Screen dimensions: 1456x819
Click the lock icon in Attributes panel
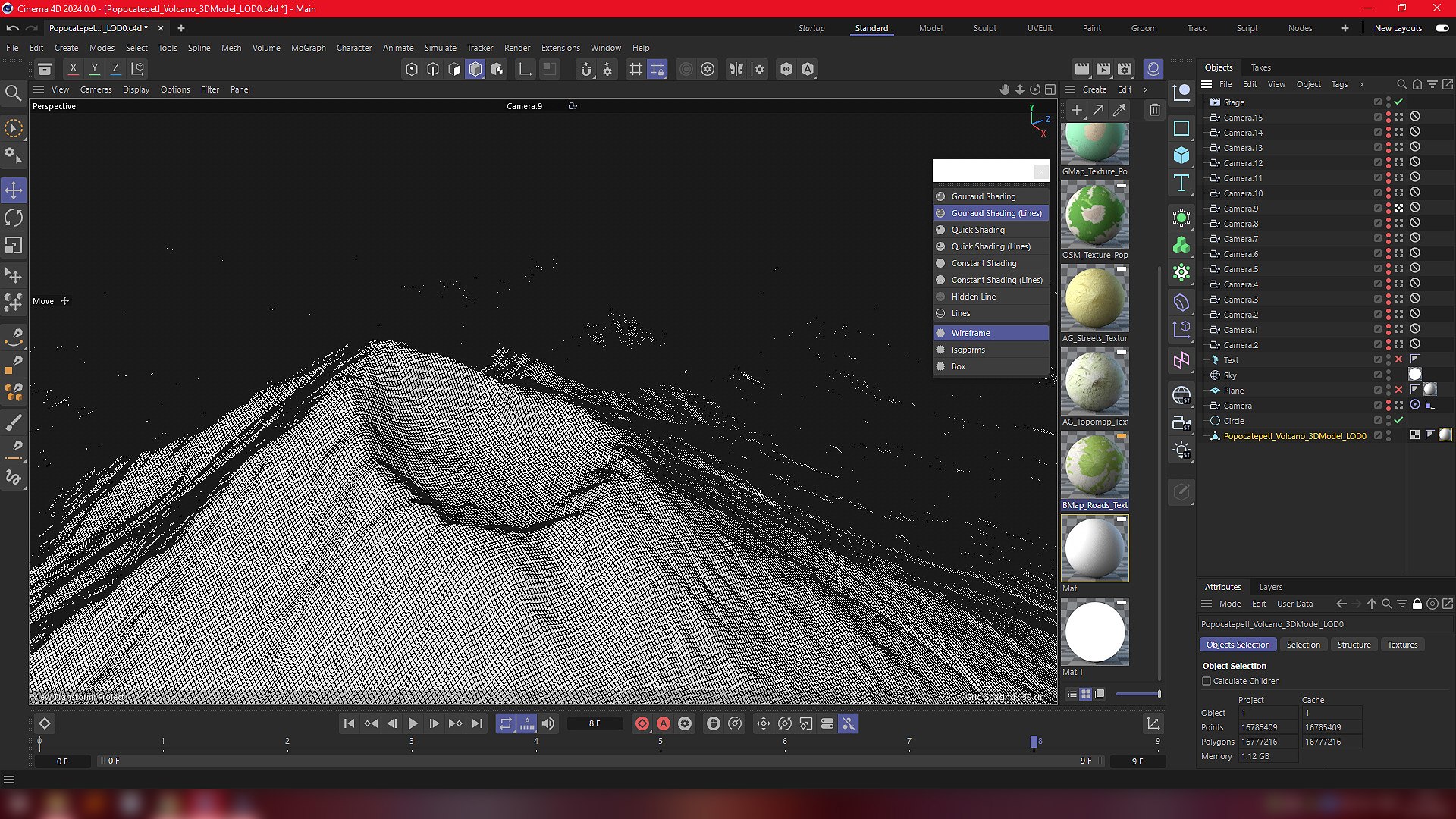point(1417,604)
